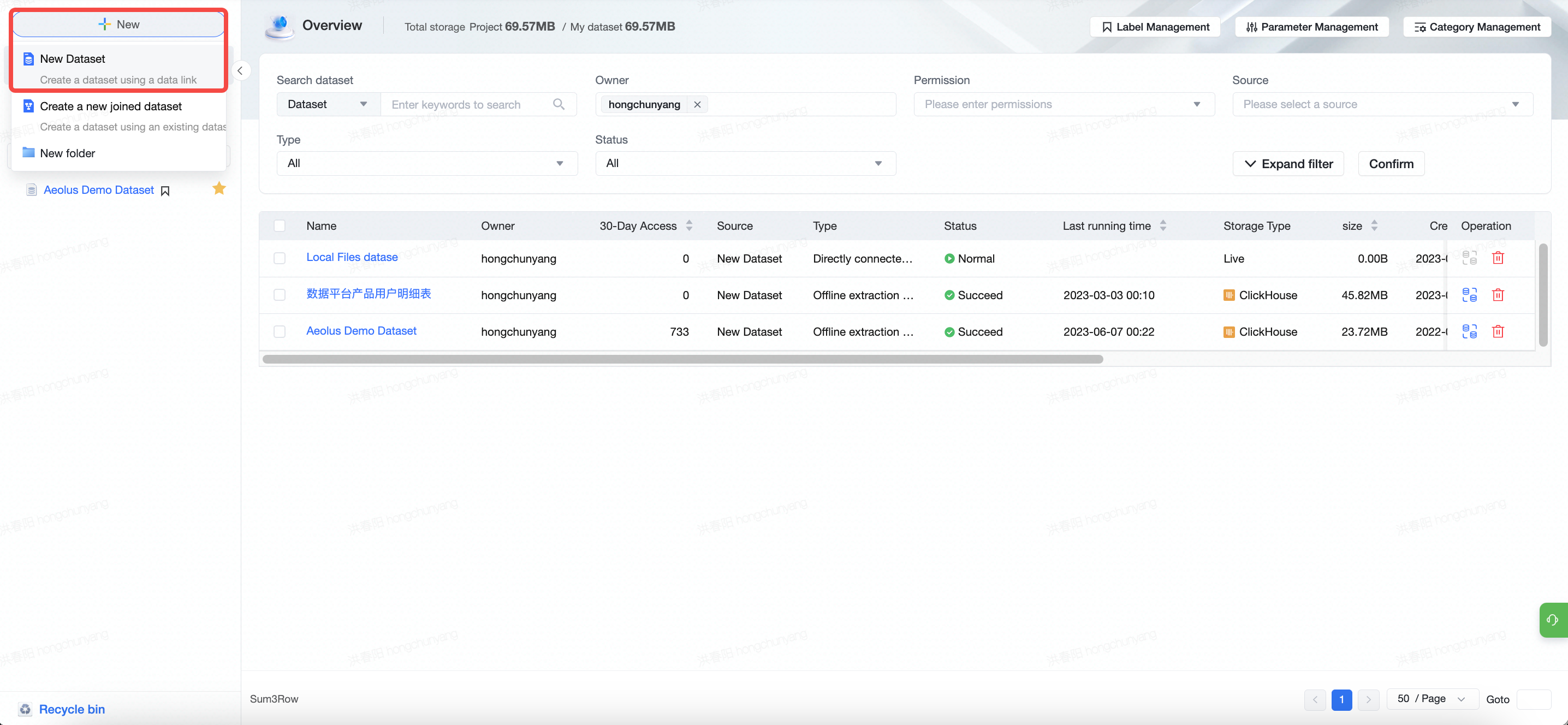Open the Permission dropdown
Viewport: 1568px width, 725px height.
1064,104
